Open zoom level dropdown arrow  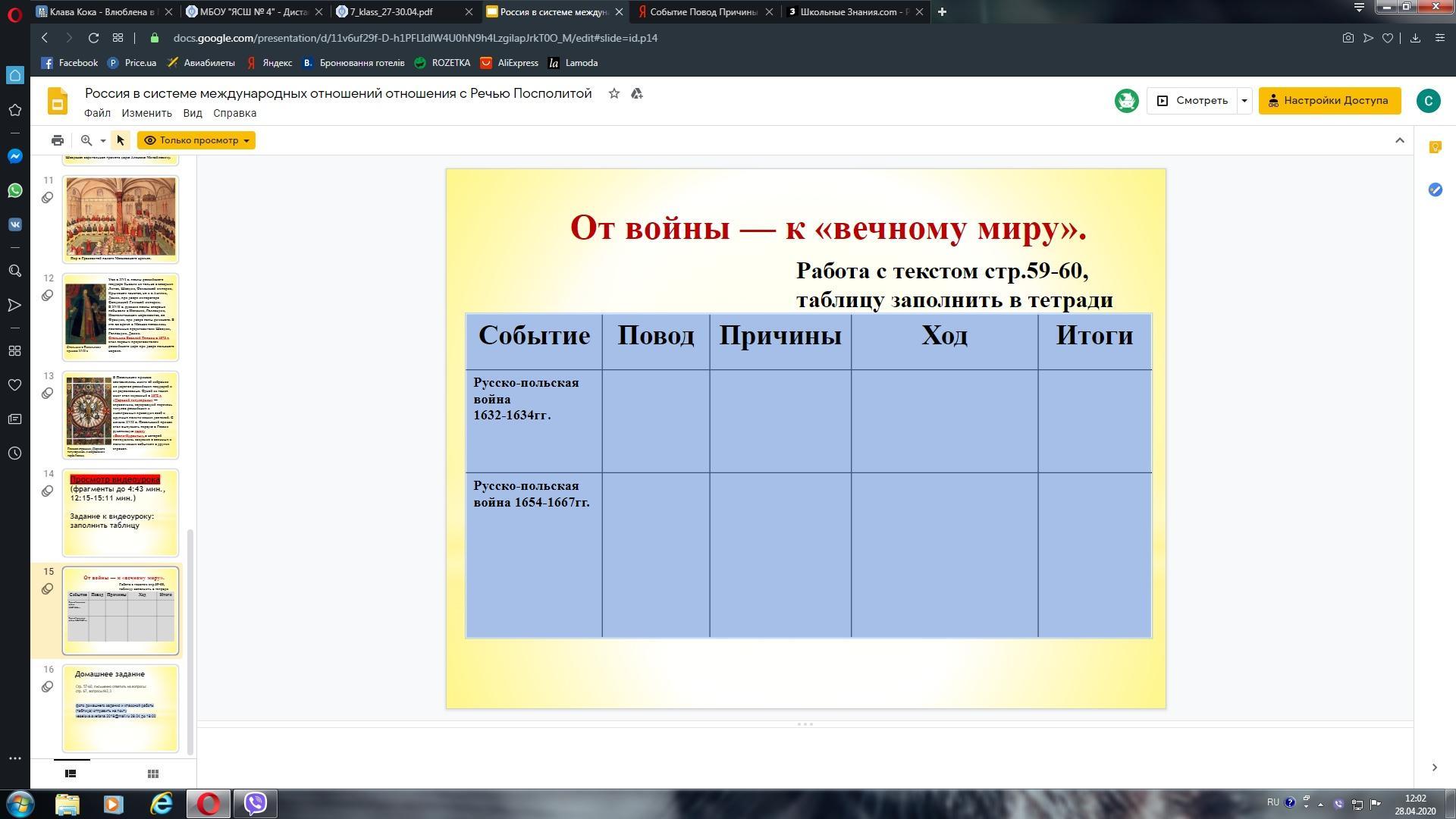(102, 141)
